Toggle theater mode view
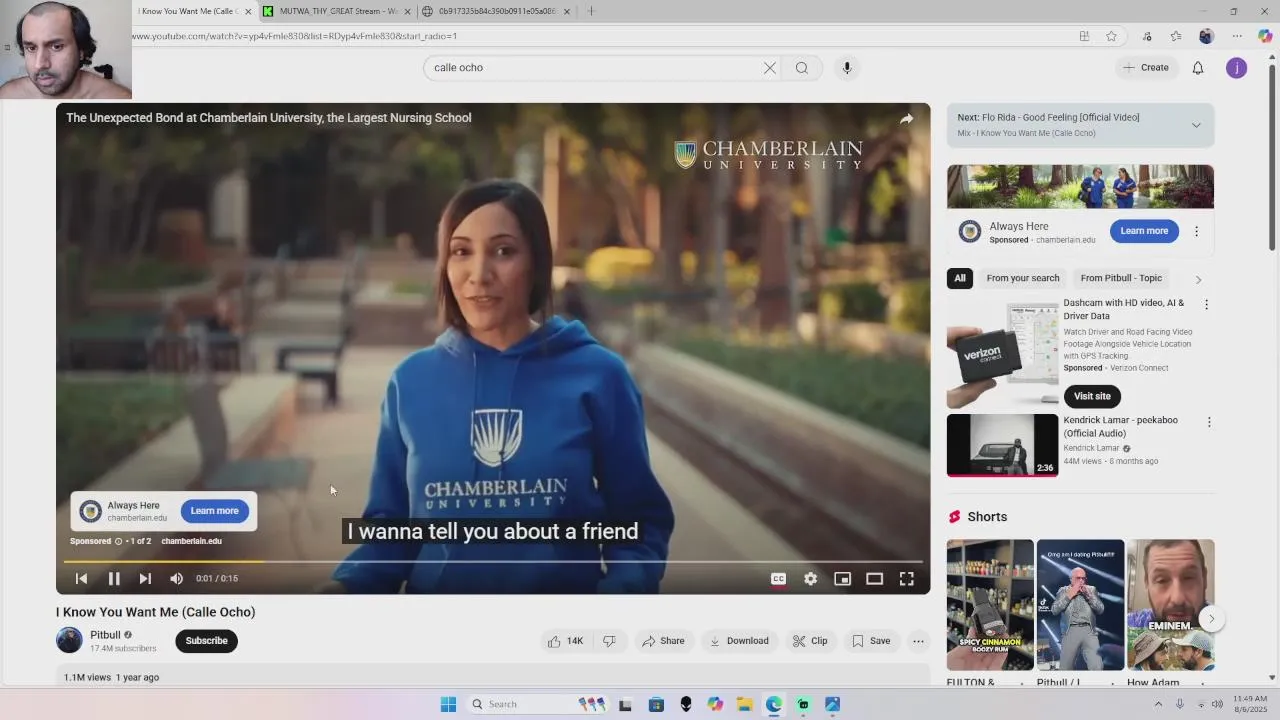 click(874, 578)
